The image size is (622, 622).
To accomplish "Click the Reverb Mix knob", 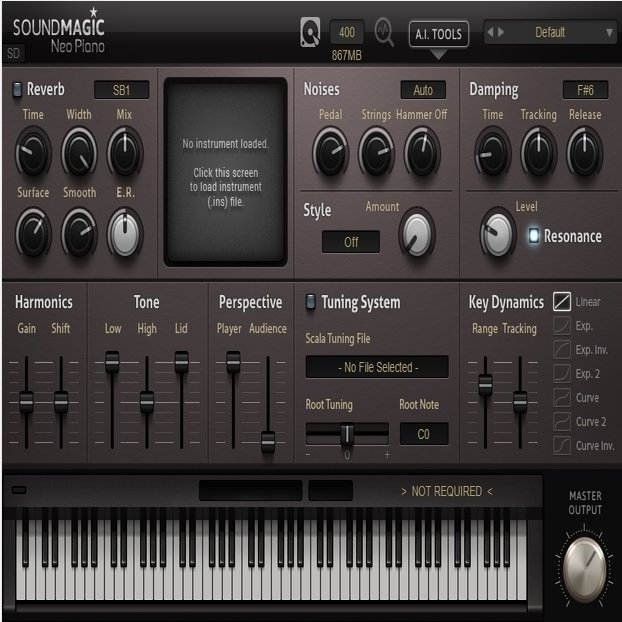I will pos(125,154).
